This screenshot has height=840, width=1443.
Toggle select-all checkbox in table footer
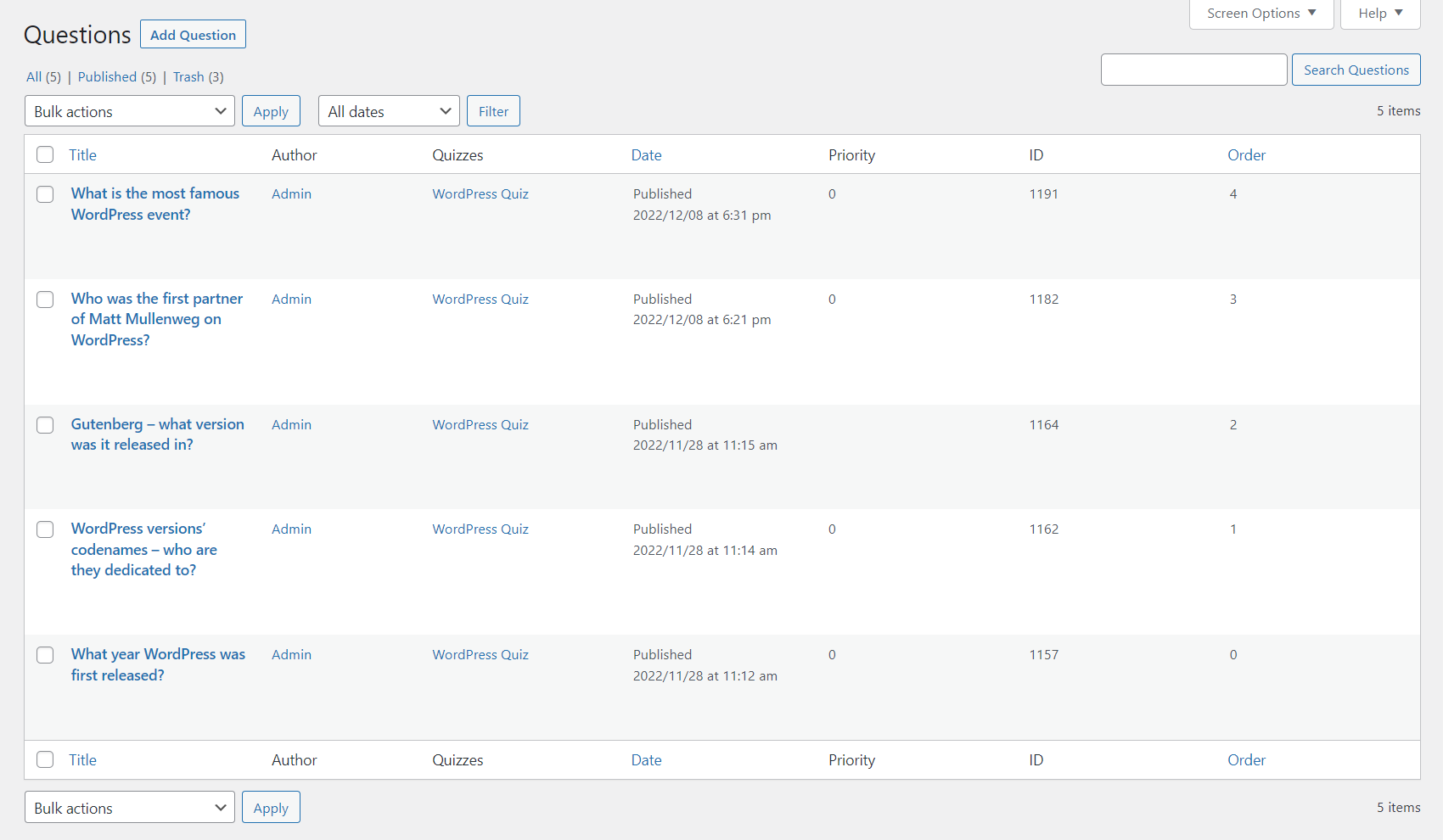(x=45, y=759)
